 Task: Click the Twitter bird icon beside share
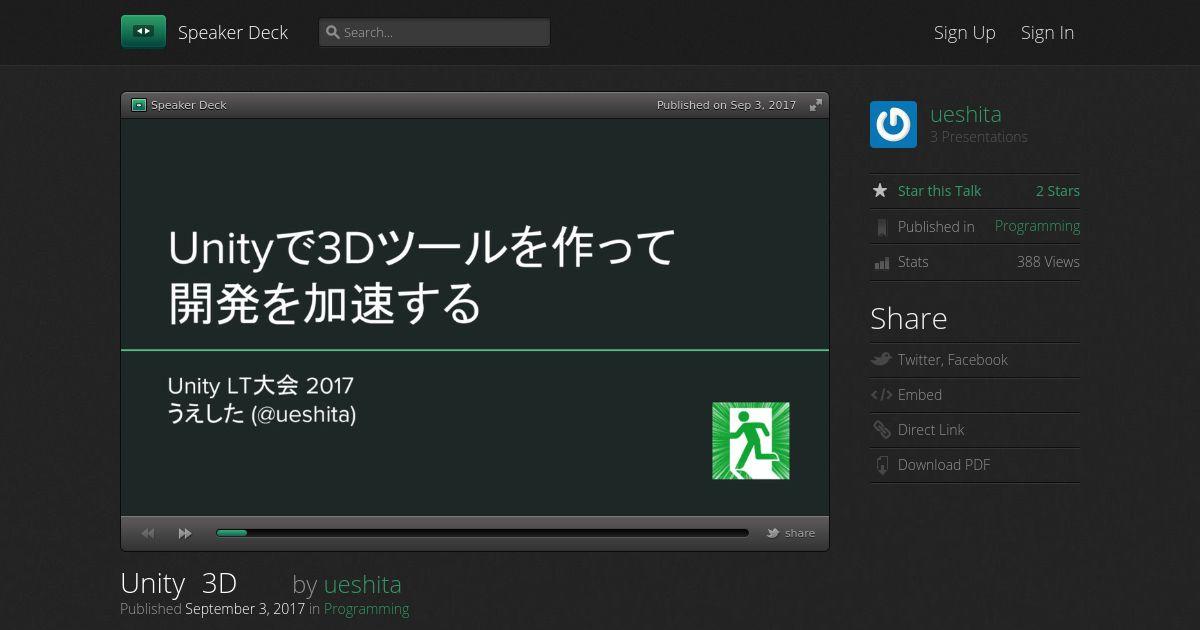pos(773,533)
